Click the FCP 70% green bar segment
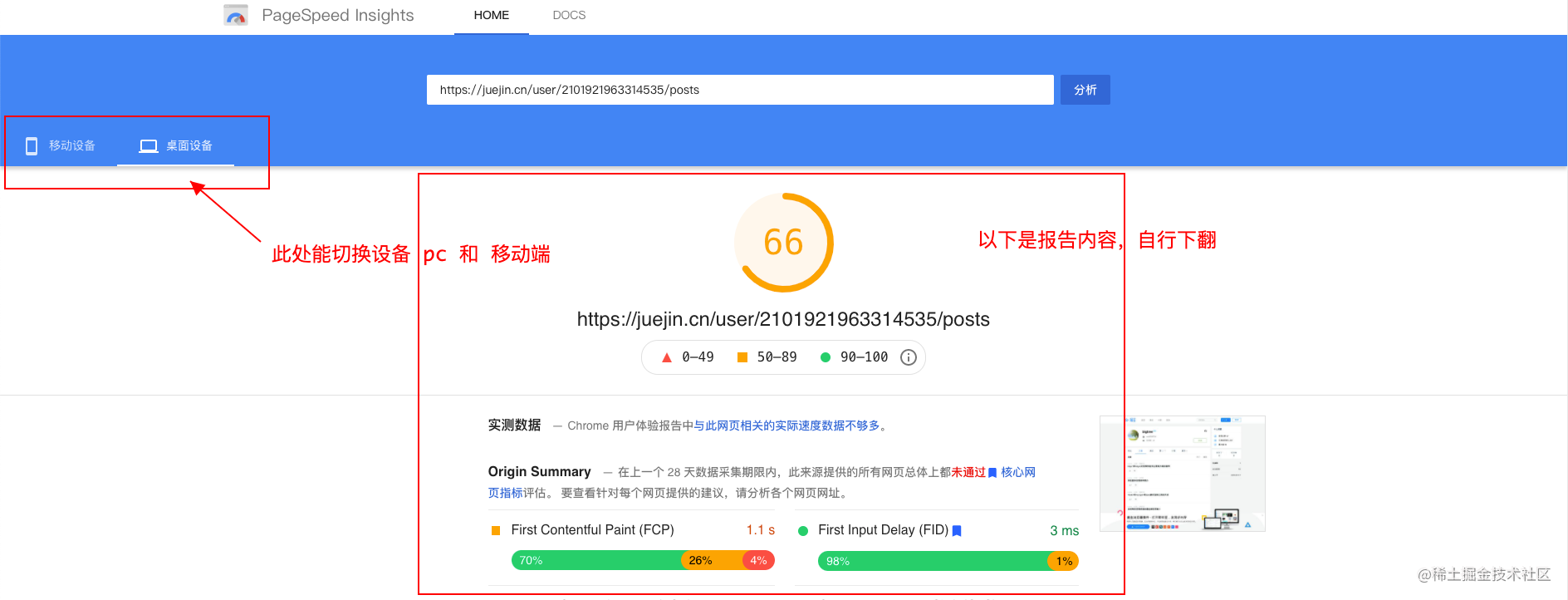The image size is (1568, 600). 596,561
